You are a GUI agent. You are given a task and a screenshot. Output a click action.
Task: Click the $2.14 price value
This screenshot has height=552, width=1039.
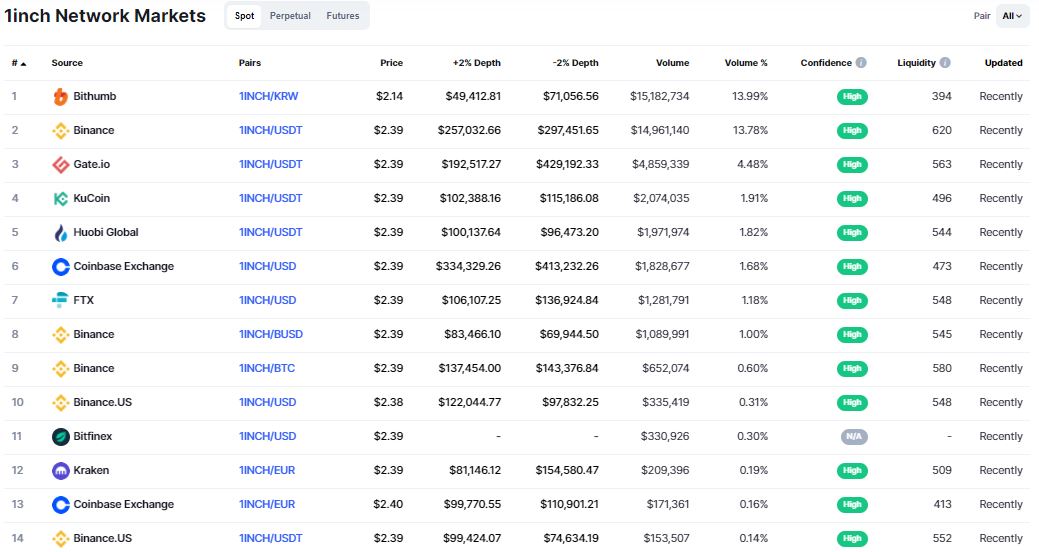coord(390,96)
